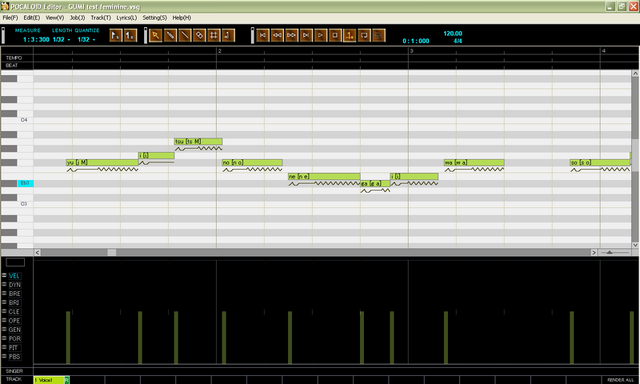Jump to start with transport button
This screenshot has height=384, width=640.
[262, 36]
